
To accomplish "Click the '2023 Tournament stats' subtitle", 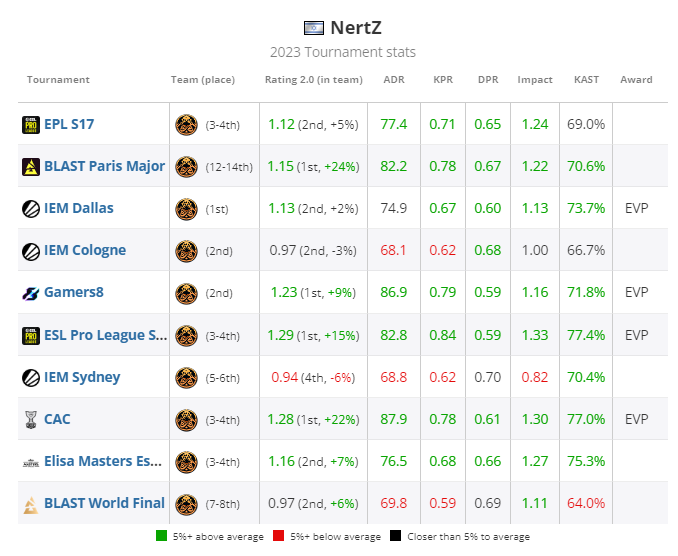I will pyautogui.click(x=343, y=52).
